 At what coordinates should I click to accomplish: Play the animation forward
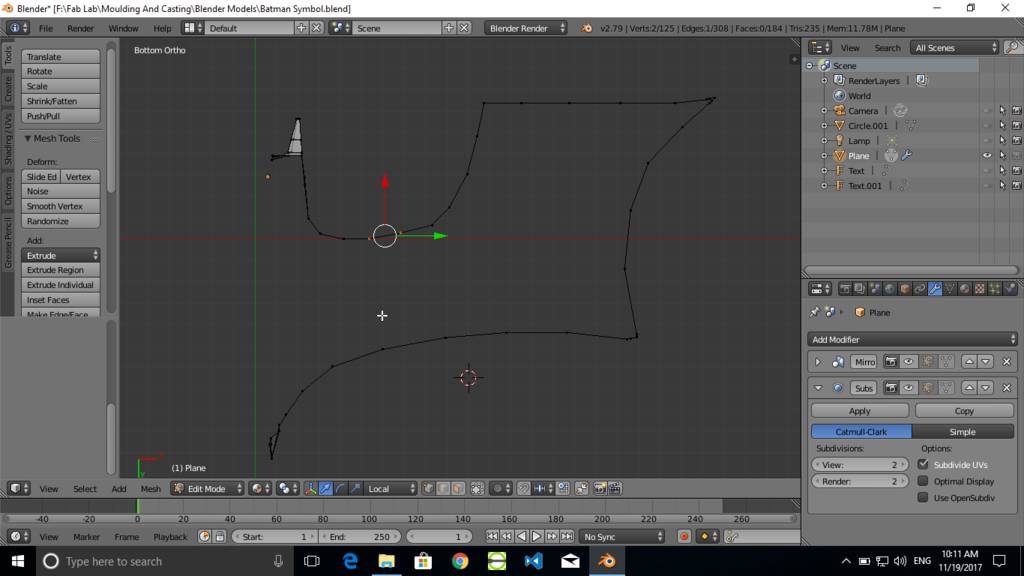click(x=536, y=537)
